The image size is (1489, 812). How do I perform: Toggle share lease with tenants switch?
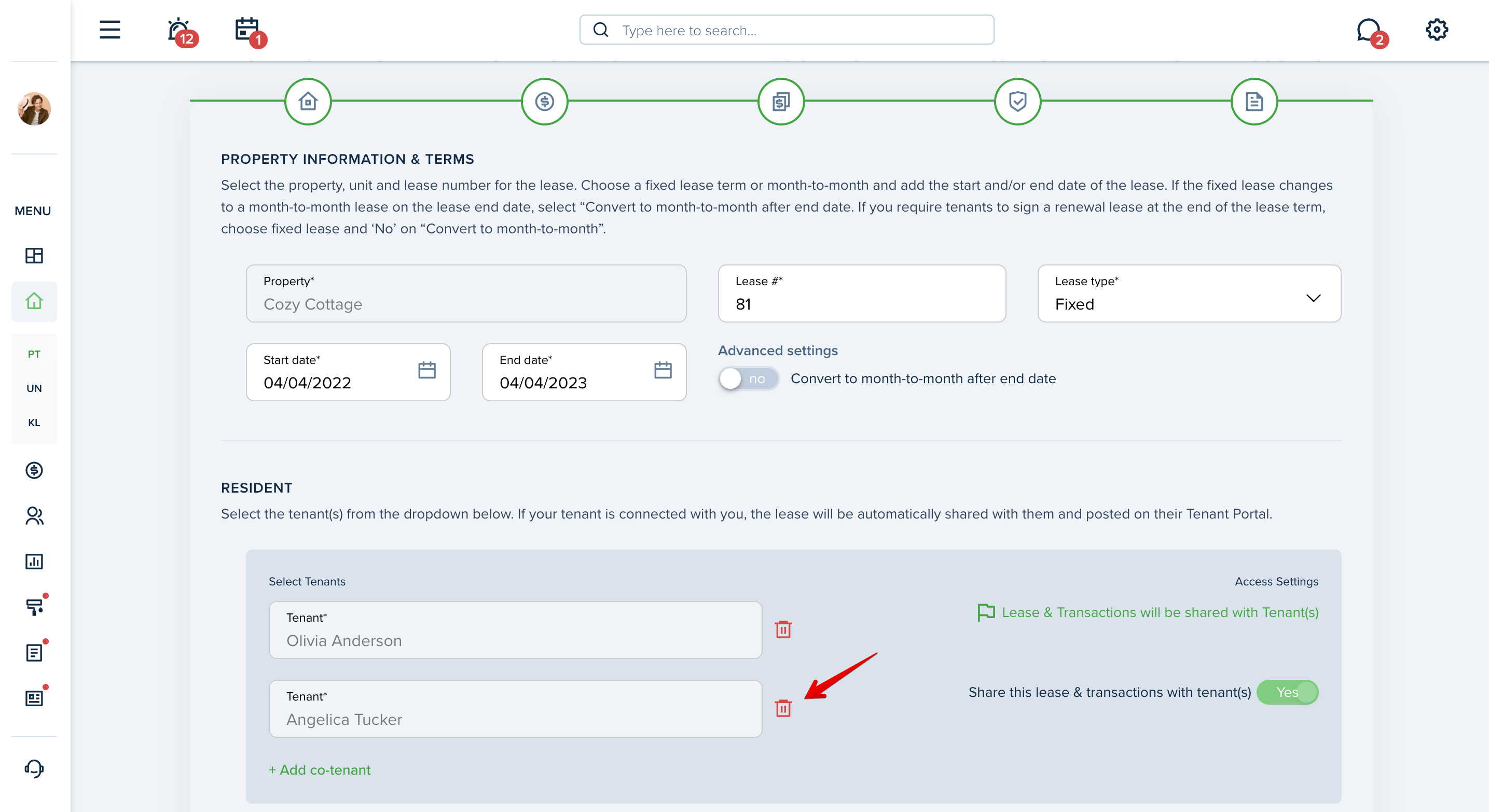1287,692
